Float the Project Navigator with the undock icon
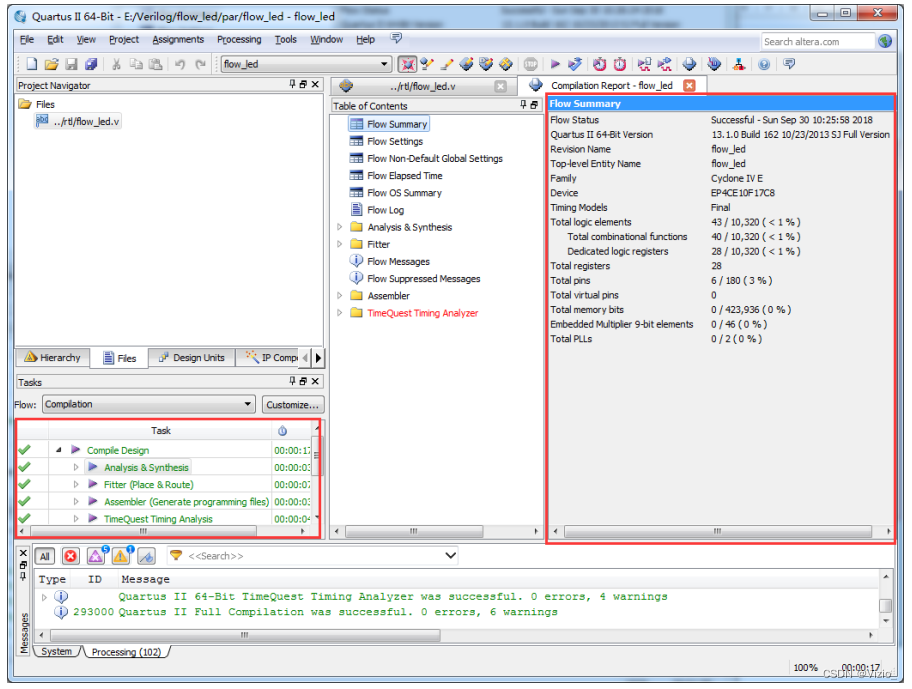 pos(303,84)
